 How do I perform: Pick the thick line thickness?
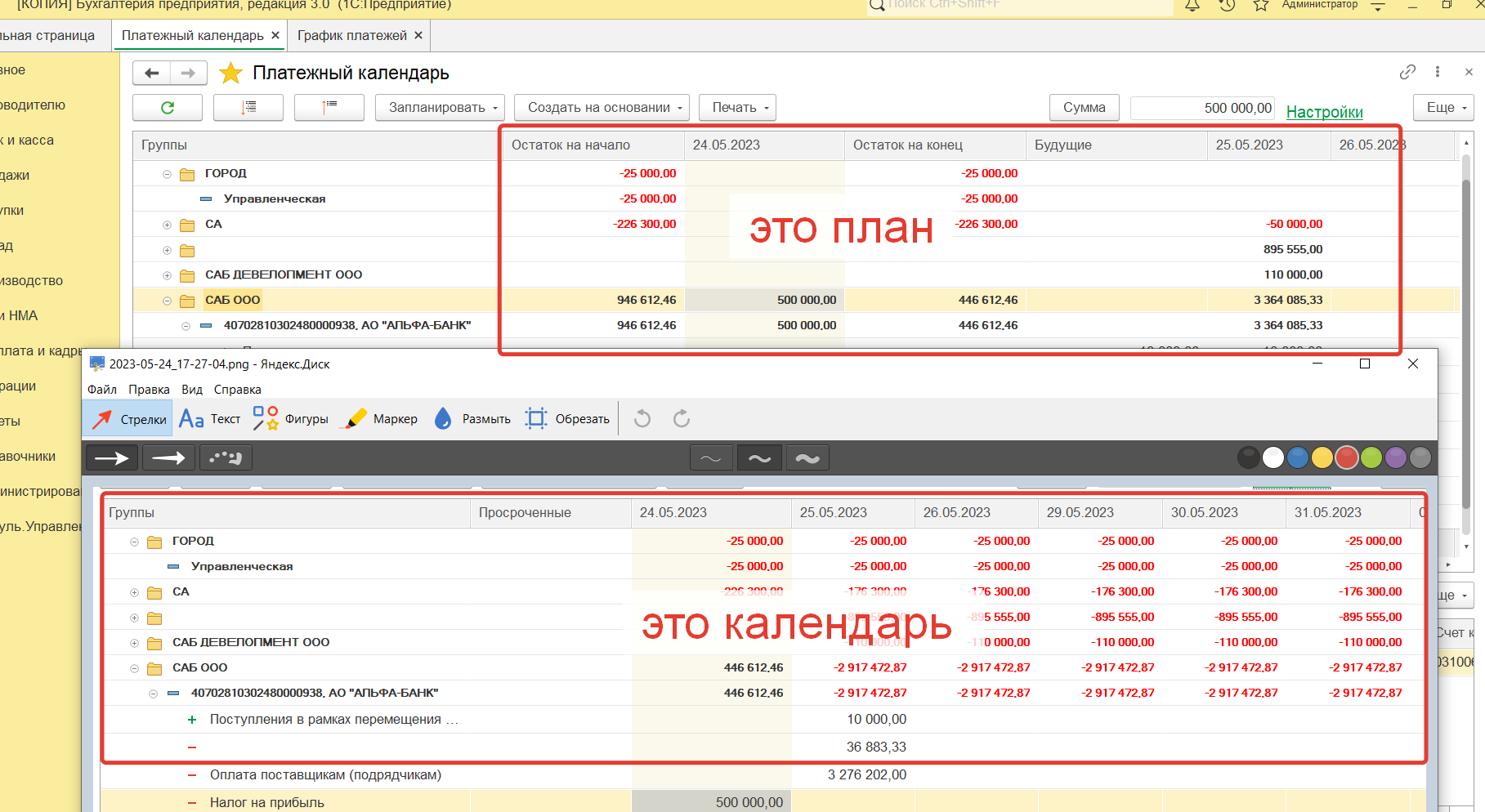click(807, 458)
